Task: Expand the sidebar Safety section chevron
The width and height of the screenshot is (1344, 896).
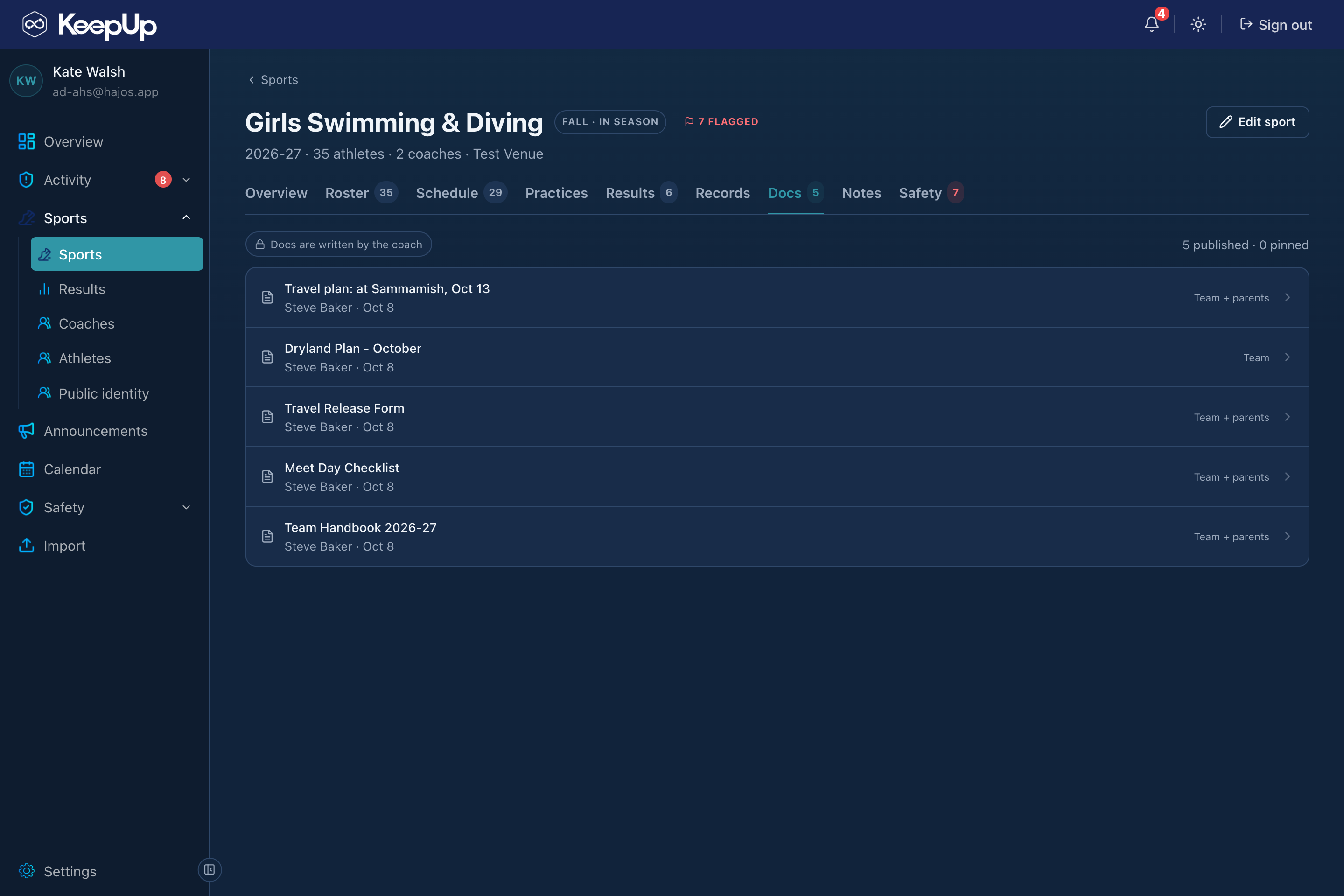Action: tap(186, 507)
